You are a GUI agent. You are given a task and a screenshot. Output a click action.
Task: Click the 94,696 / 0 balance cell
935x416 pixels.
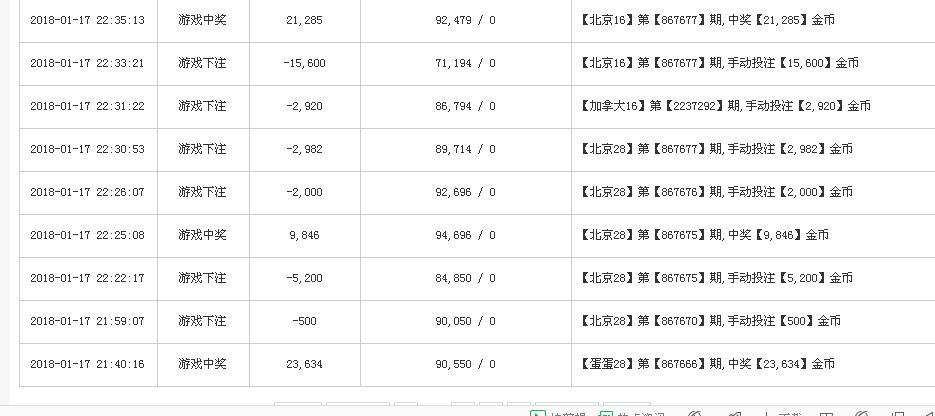click(465, 235)
